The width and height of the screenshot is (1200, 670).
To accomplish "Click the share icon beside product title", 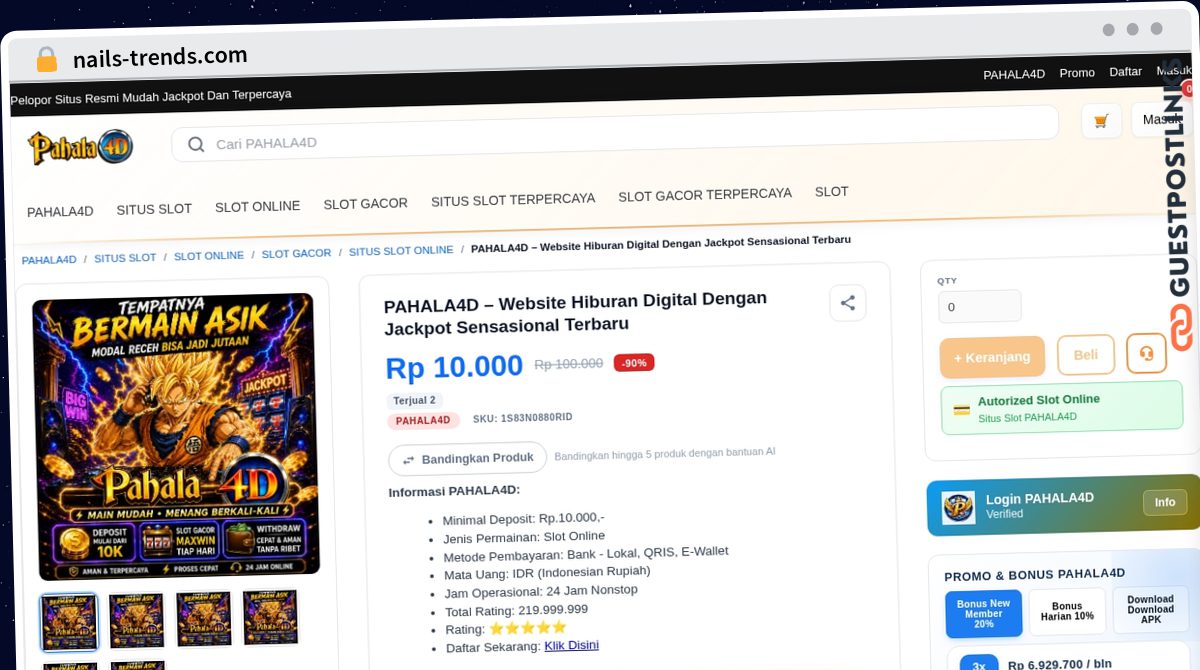I will coord(847,302).
